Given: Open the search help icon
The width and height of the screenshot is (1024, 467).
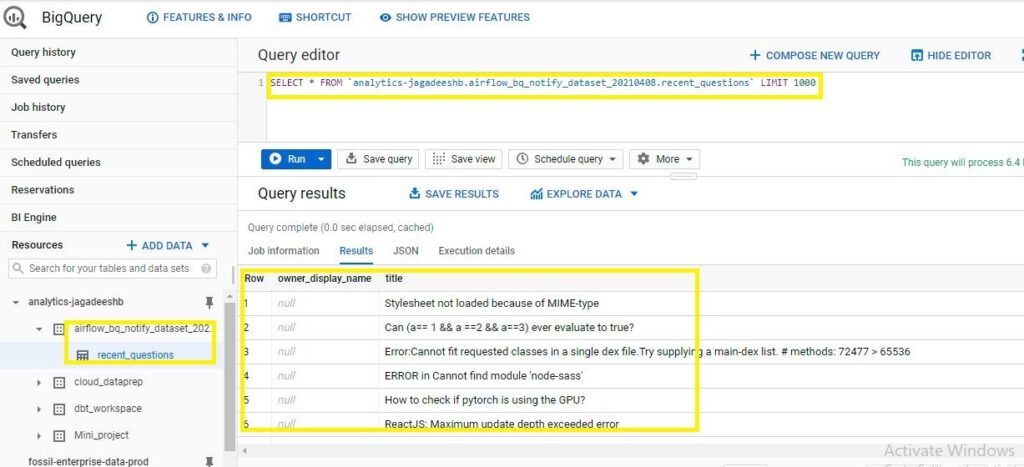Looking at the screenshot, I should [x=206, y=268].
